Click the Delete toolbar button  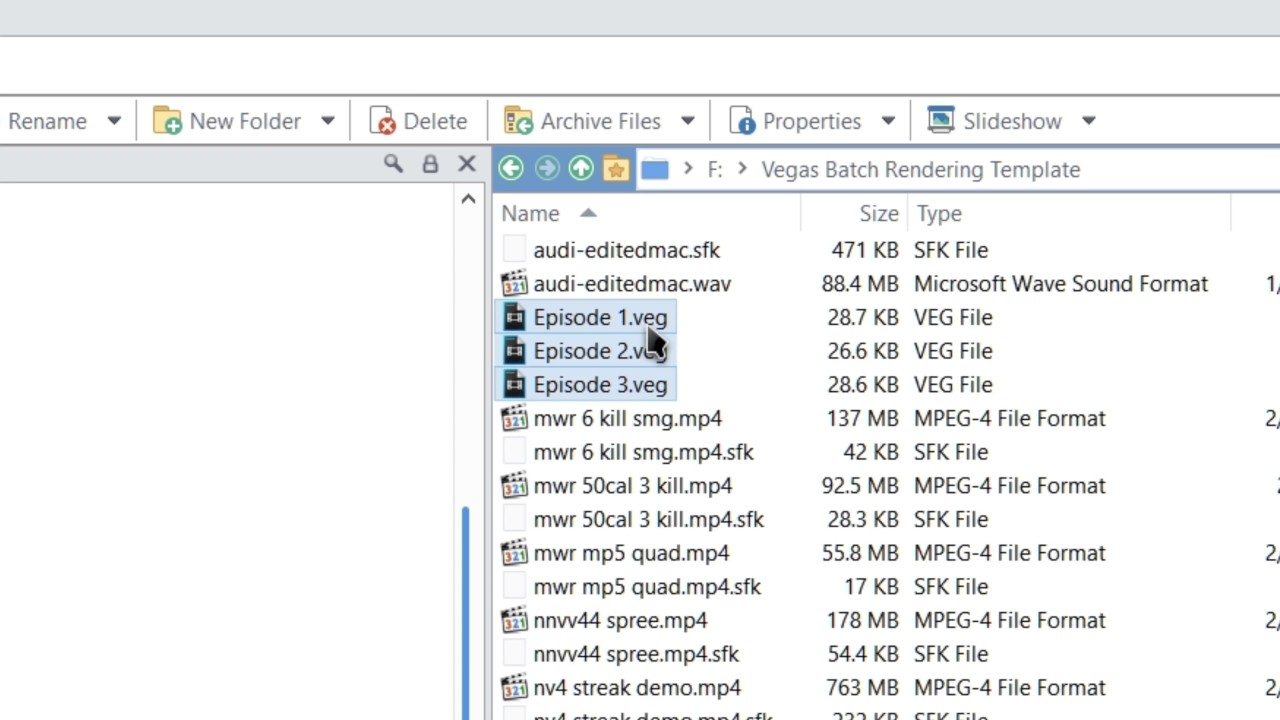click(418, 121)
